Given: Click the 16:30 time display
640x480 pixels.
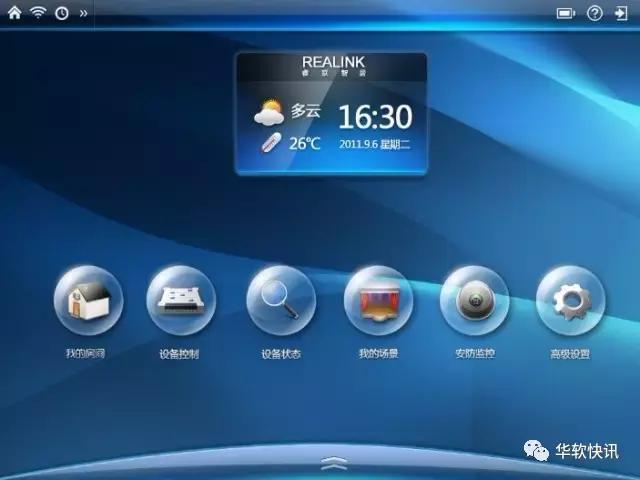Looking at the screenshot, I should (x=375, y=117).
